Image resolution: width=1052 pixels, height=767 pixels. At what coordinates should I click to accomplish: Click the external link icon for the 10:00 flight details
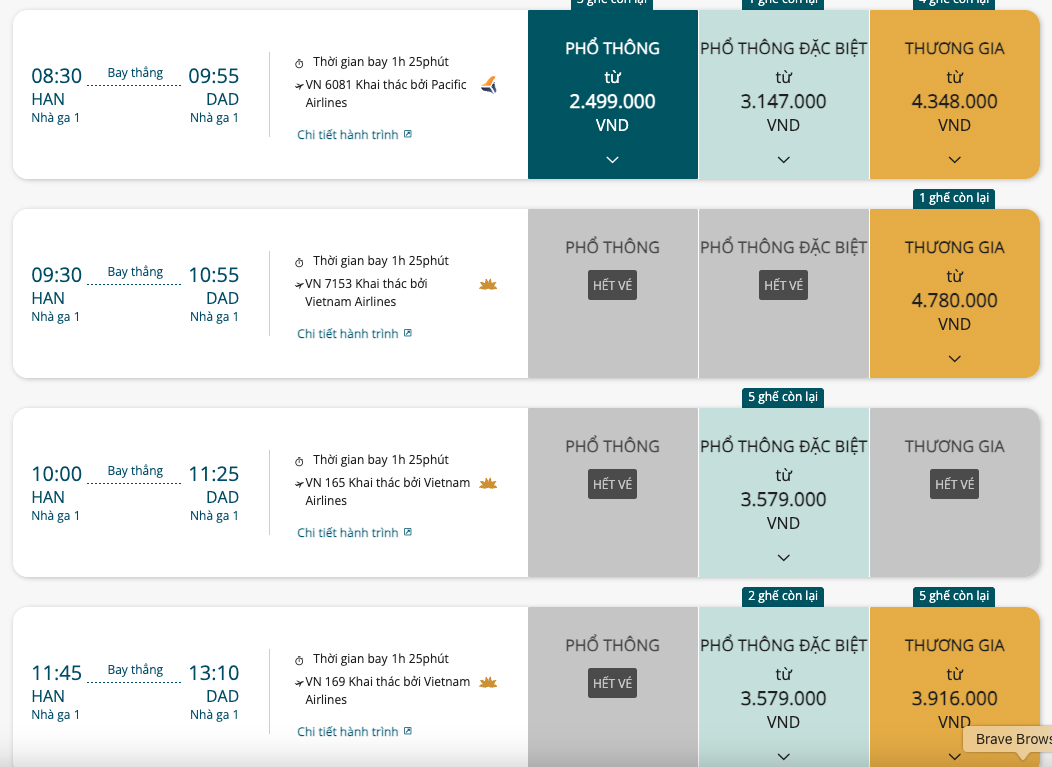pyautogui.click(x=408, y=532)
